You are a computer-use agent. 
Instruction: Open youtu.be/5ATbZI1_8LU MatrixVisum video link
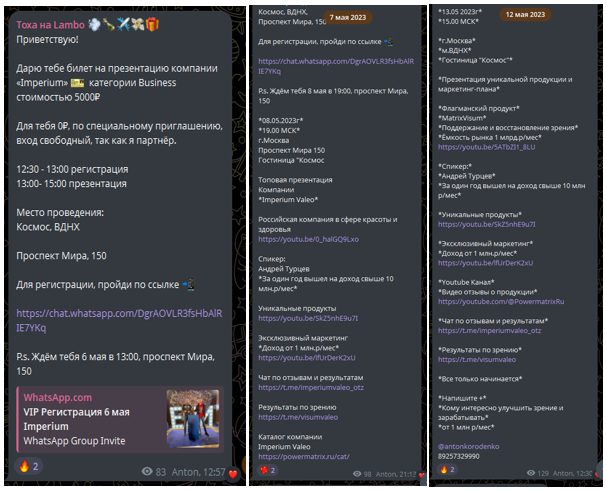487,147
